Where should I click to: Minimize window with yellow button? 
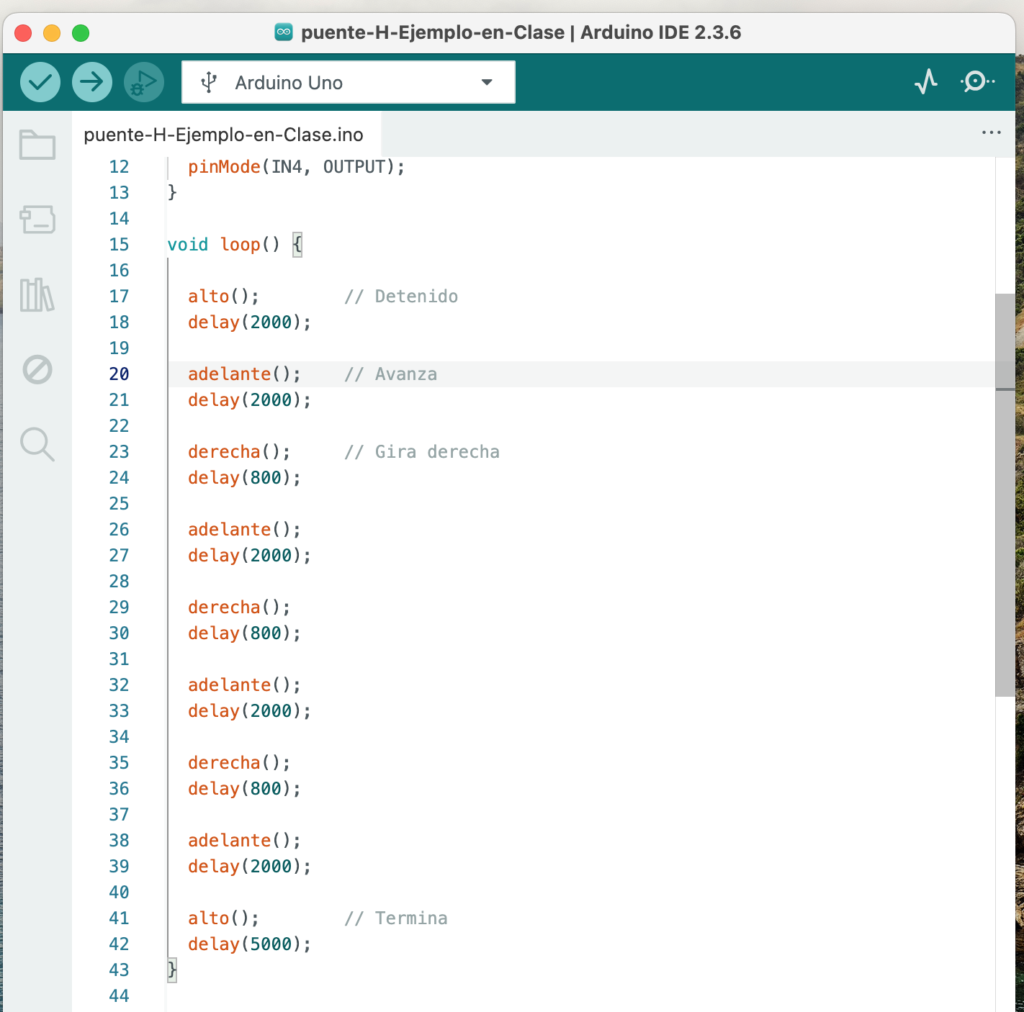click(x=52, y=33)
